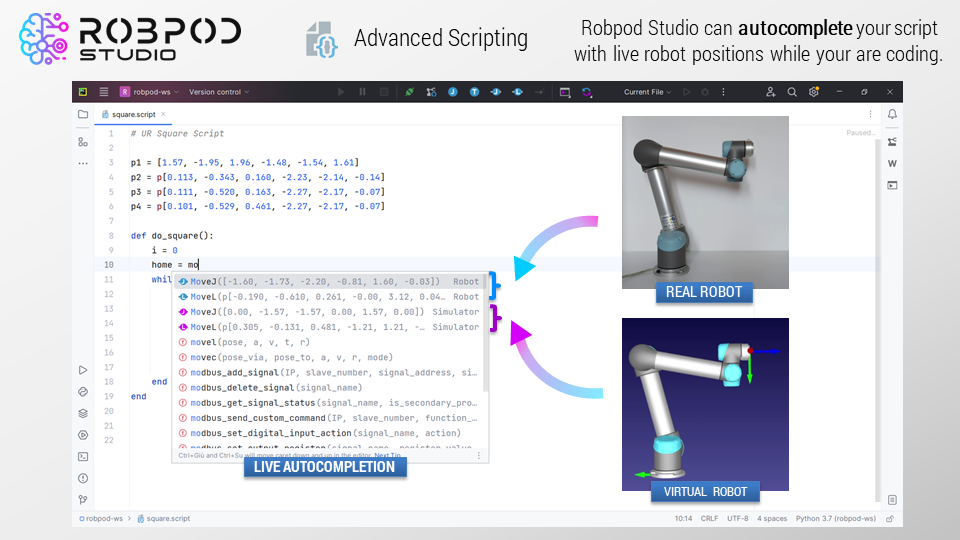
Task: Open the autocomplete popup options menu
Action: 479,456
